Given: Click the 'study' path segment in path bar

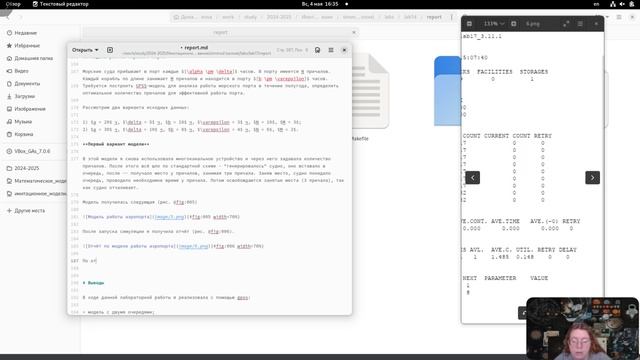Looking at the screenshot, I should point(250,17).
